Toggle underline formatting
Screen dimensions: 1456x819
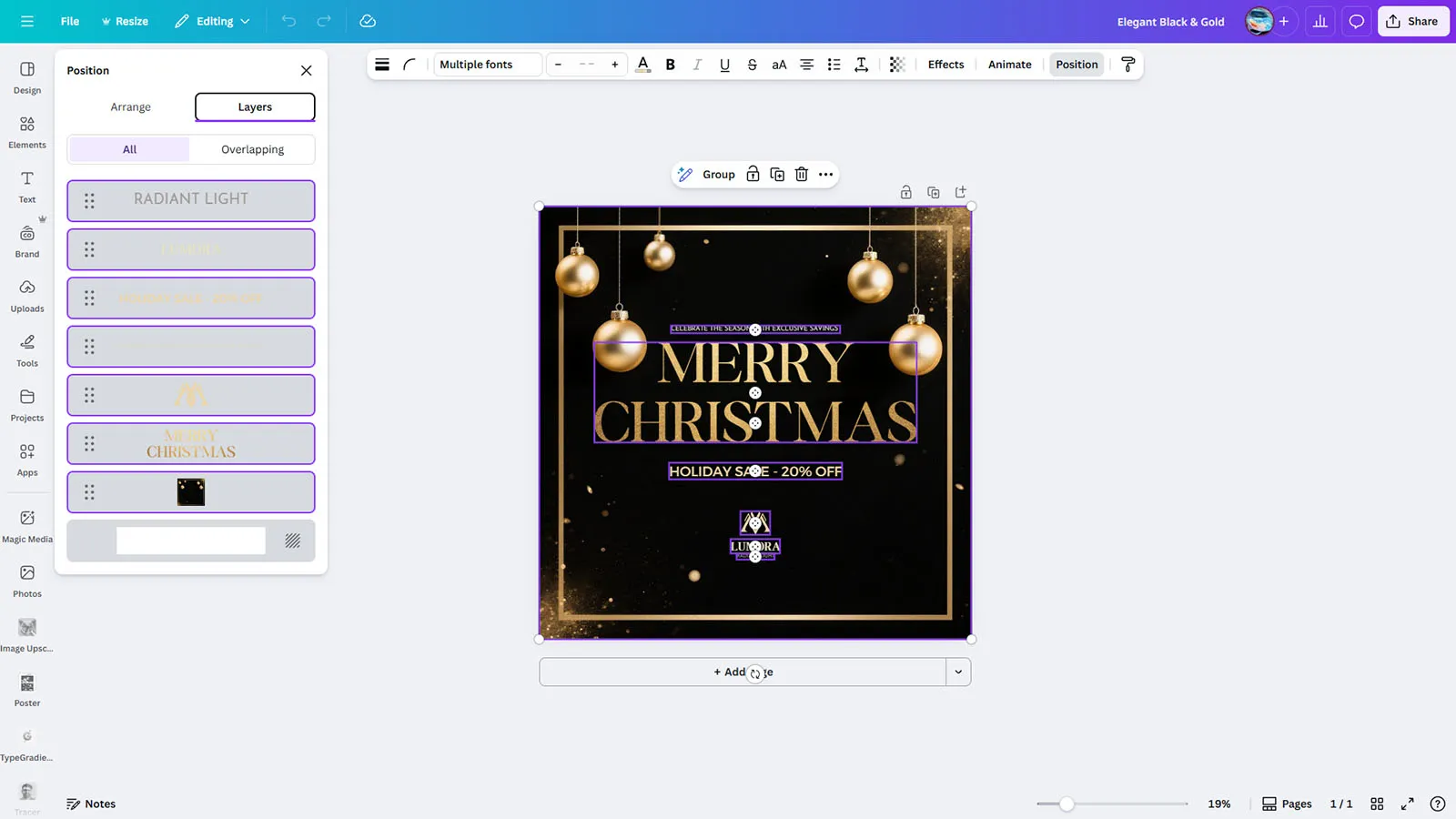click(724, 65)
